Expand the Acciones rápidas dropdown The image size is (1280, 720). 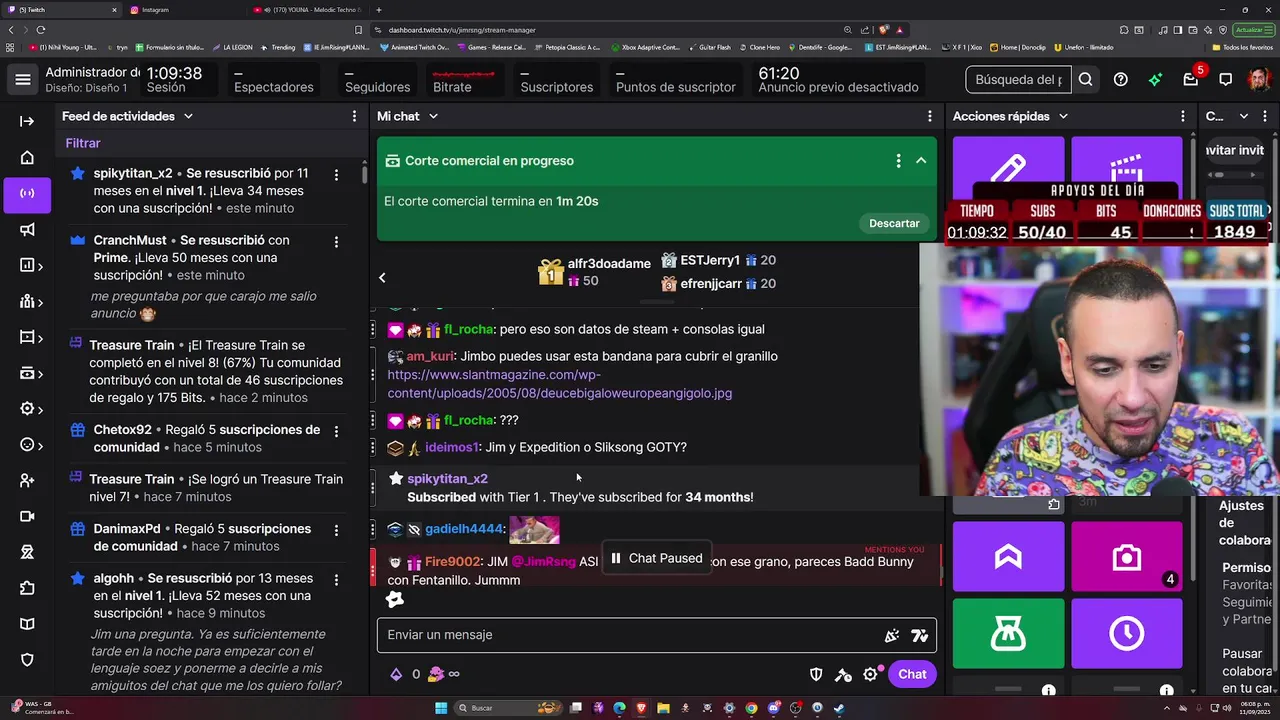click(x=1063, y=116)
